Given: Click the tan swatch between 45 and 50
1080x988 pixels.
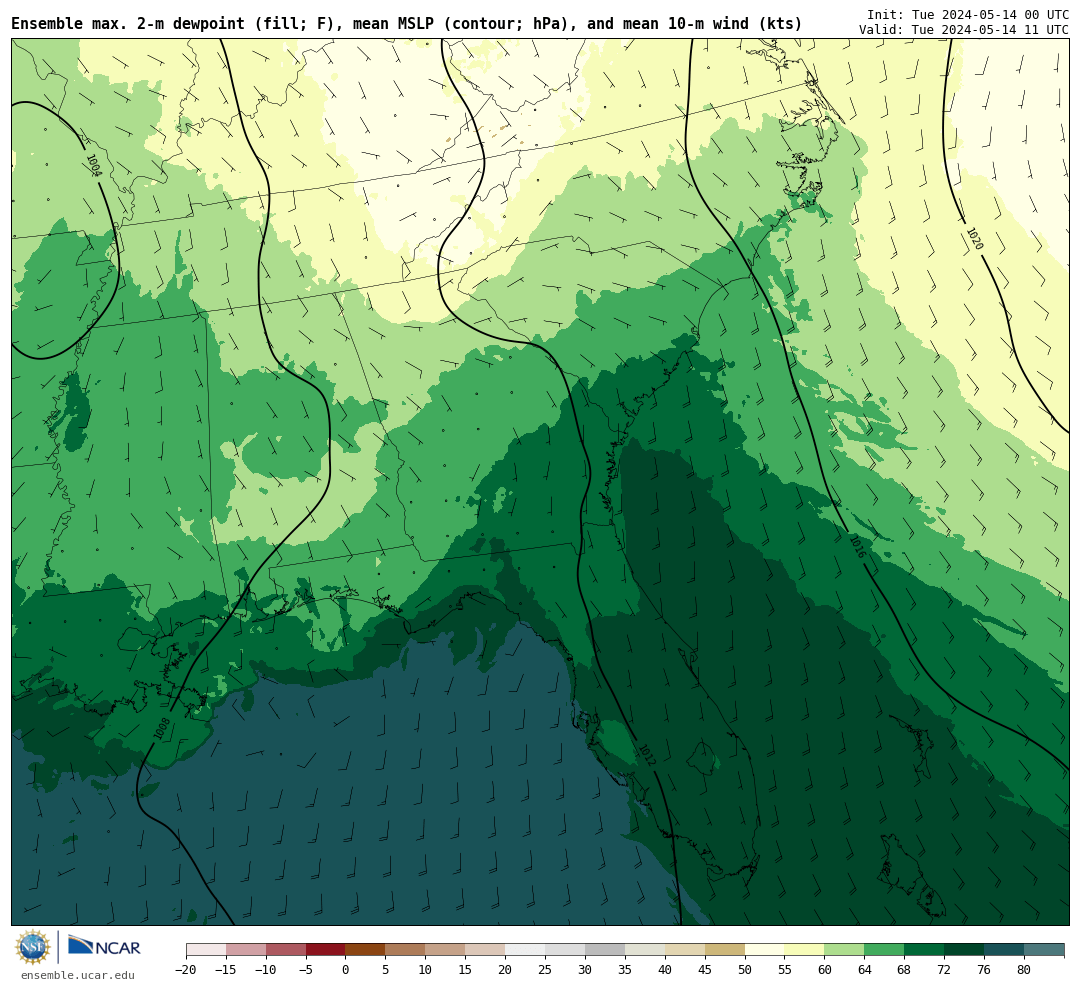Looking at the screenshot, I should pos(725,950).
